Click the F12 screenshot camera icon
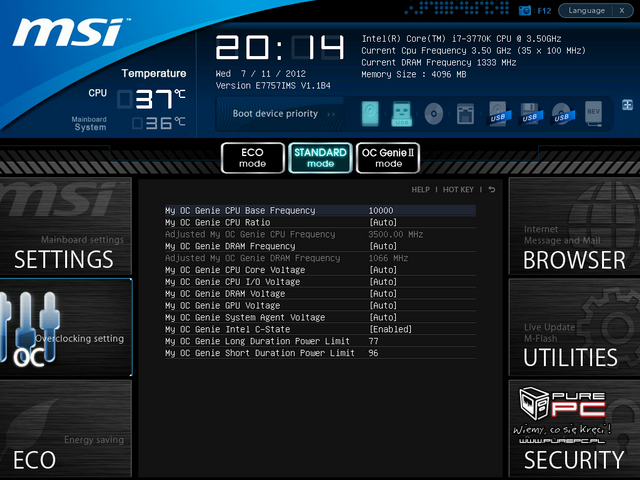This screenshot has width=640, height=480. click(524, 11)
